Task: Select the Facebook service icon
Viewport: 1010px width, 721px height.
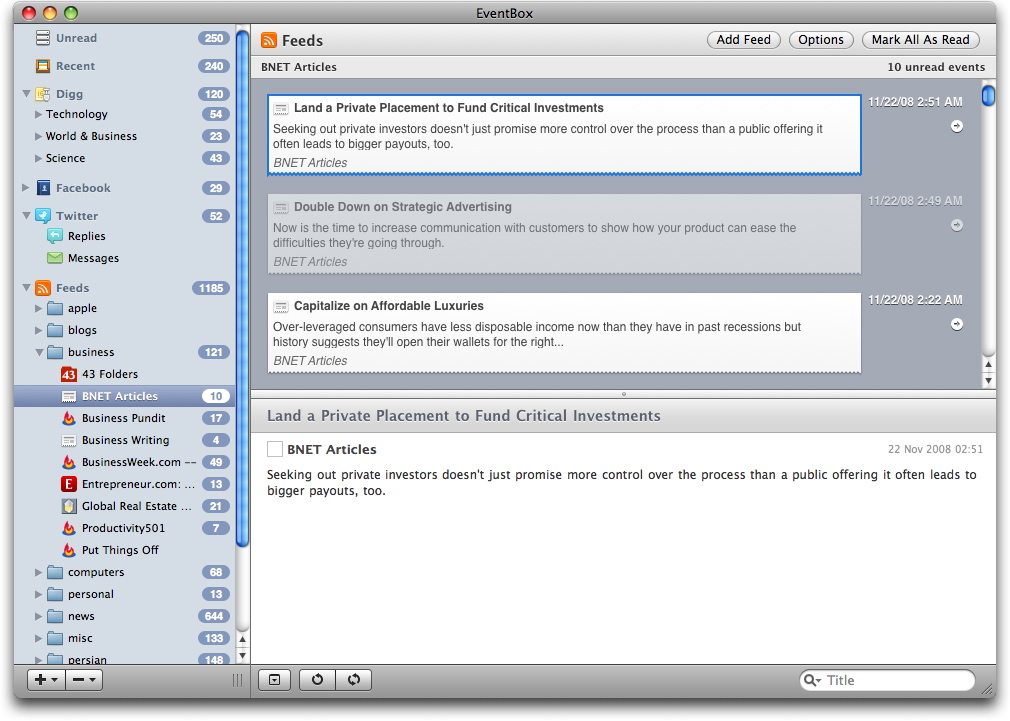Action: [x=43, y=187]
